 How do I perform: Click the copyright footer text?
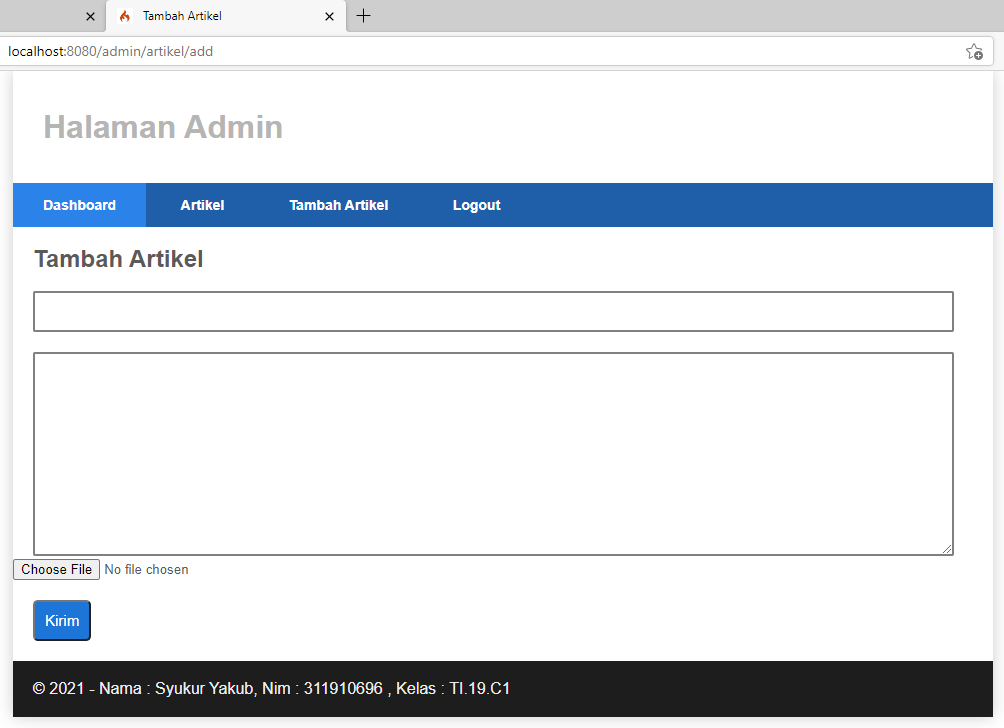271,688
